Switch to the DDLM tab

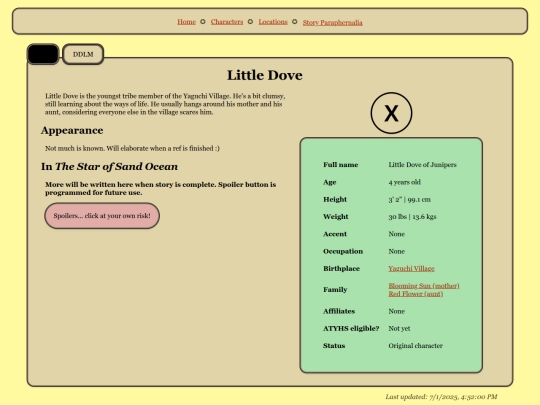[x=83, y=54]
